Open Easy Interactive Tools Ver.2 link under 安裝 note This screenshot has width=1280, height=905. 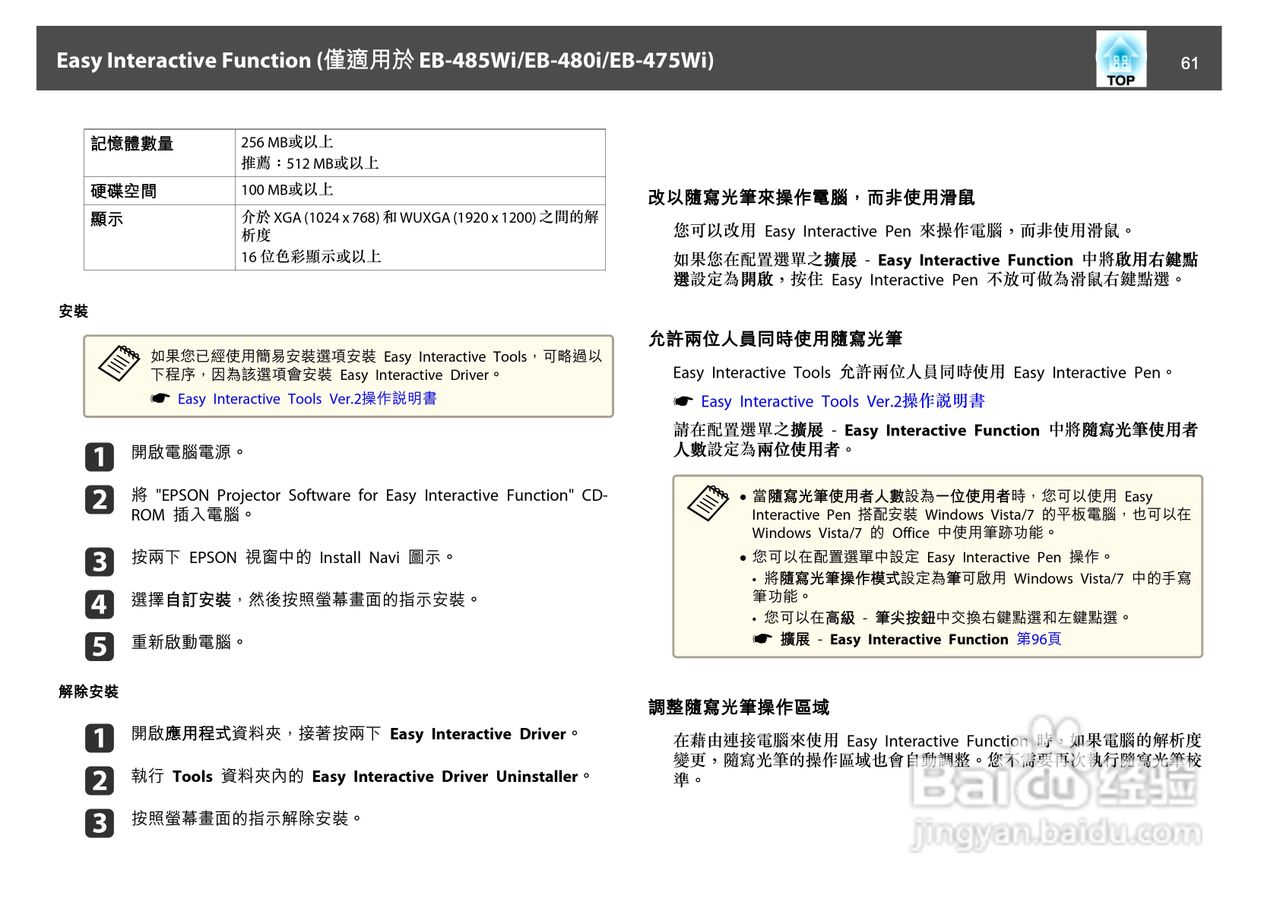pyautogui.click(x=307, y=398)
